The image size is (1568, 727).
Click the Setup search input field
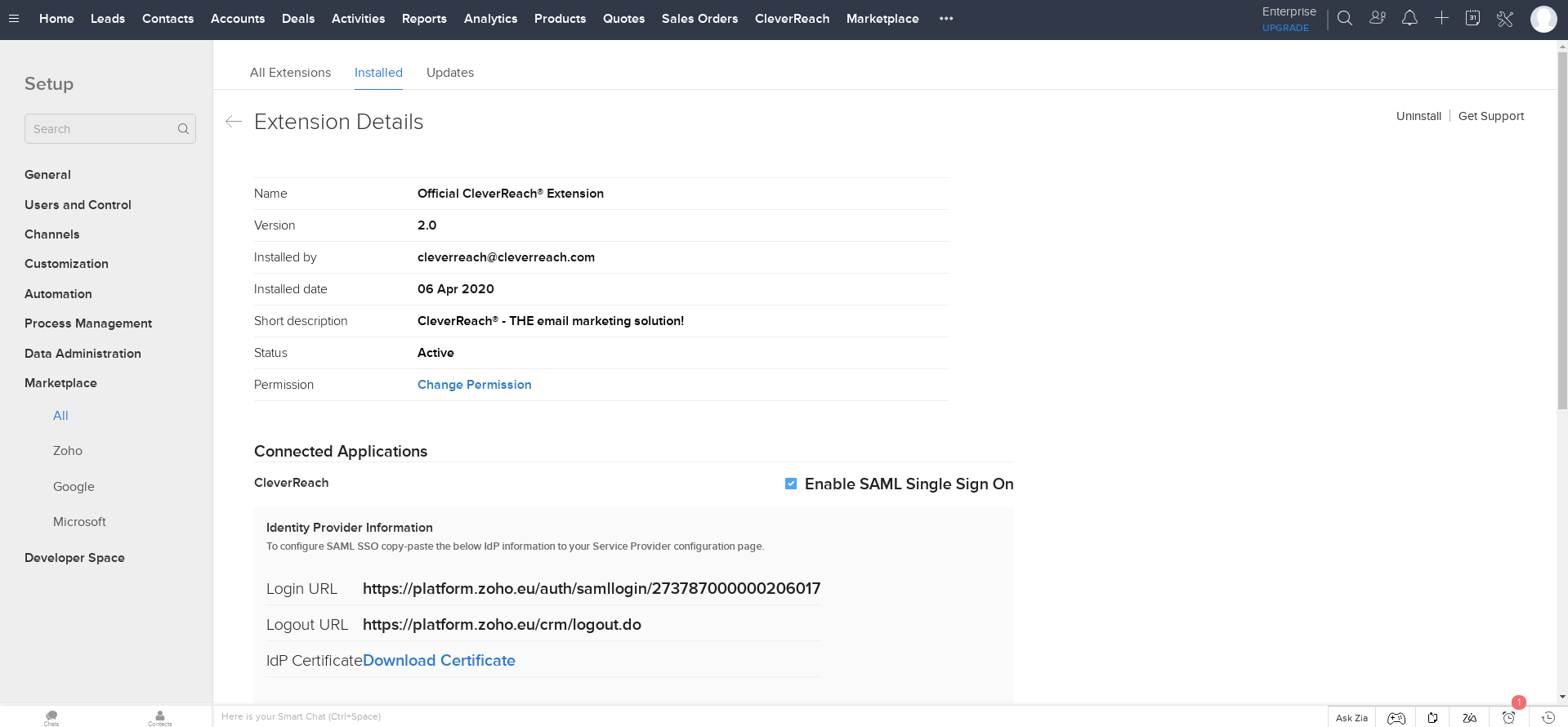110,129
